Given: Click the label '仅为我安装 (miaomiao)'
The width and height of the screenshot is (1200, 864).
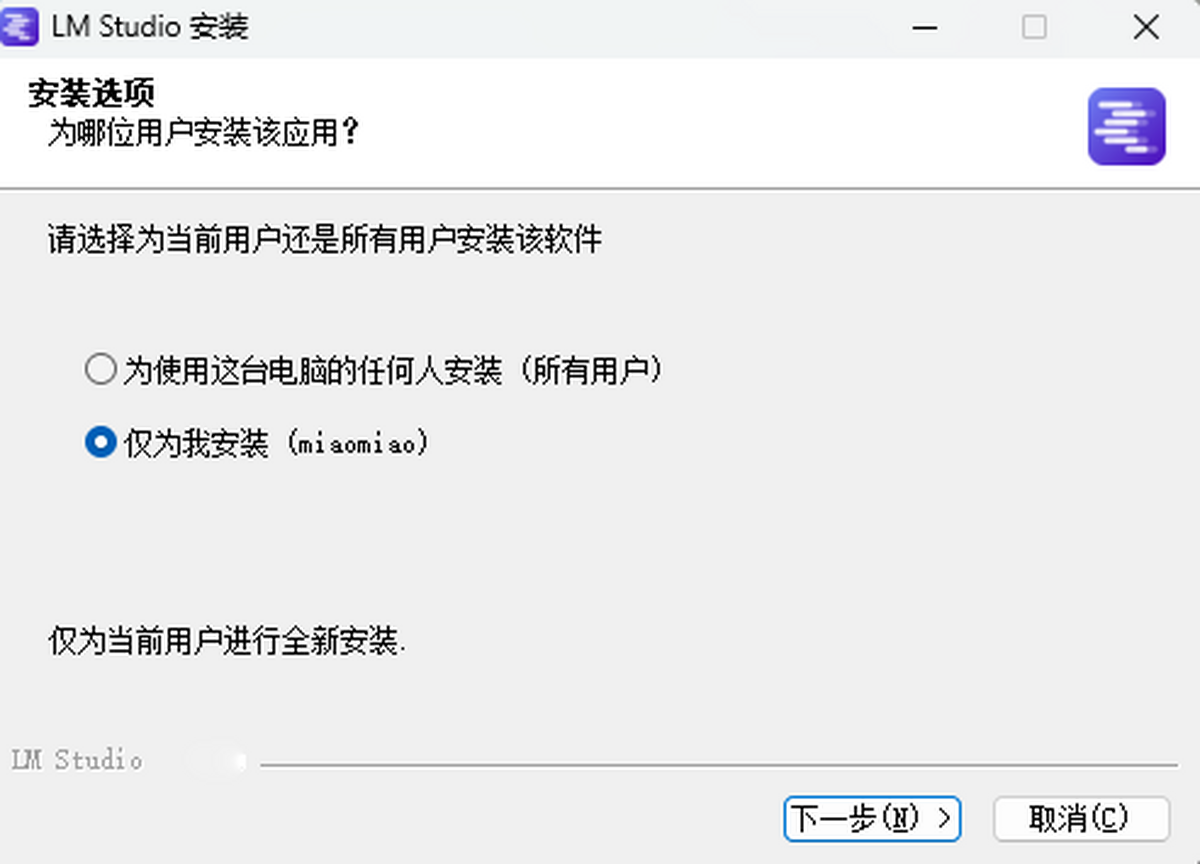Looking at the screenshot, I should pyautogui.click(x=276, y=442).
